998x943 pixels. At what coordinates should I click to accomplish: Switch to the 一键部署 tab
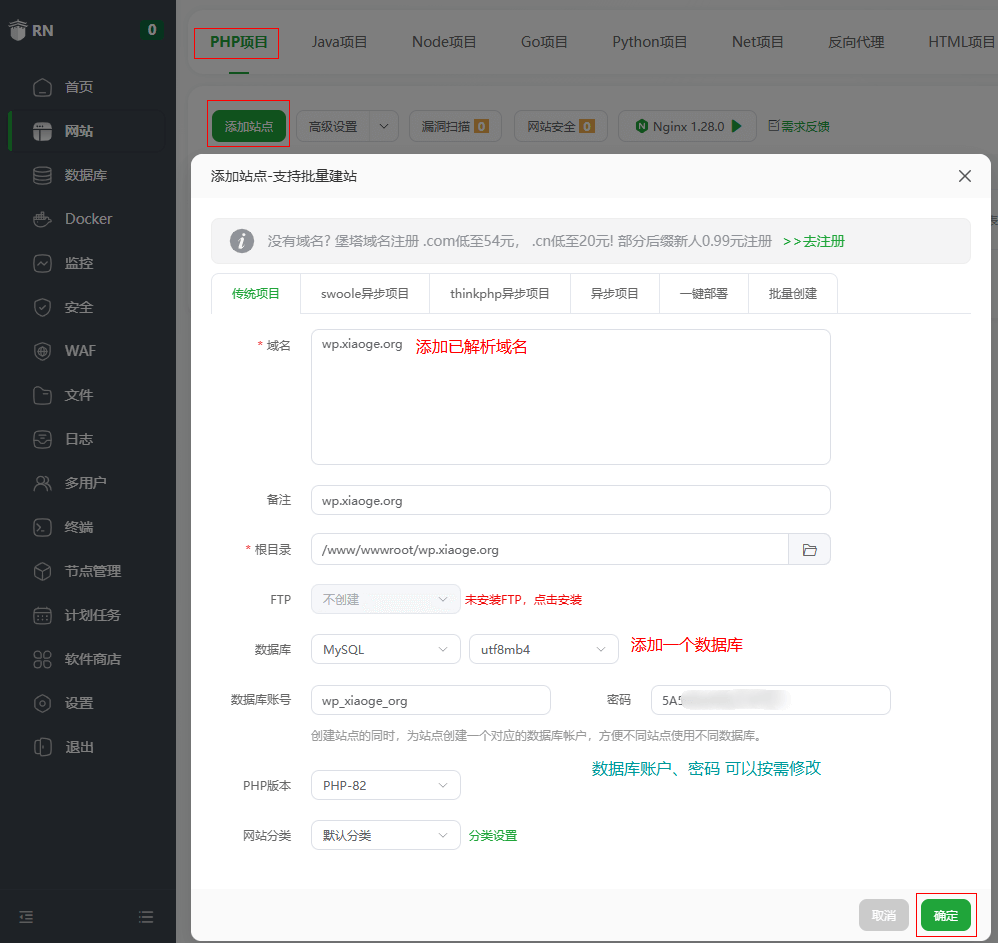pyautogui.click(x=703, y=292)
